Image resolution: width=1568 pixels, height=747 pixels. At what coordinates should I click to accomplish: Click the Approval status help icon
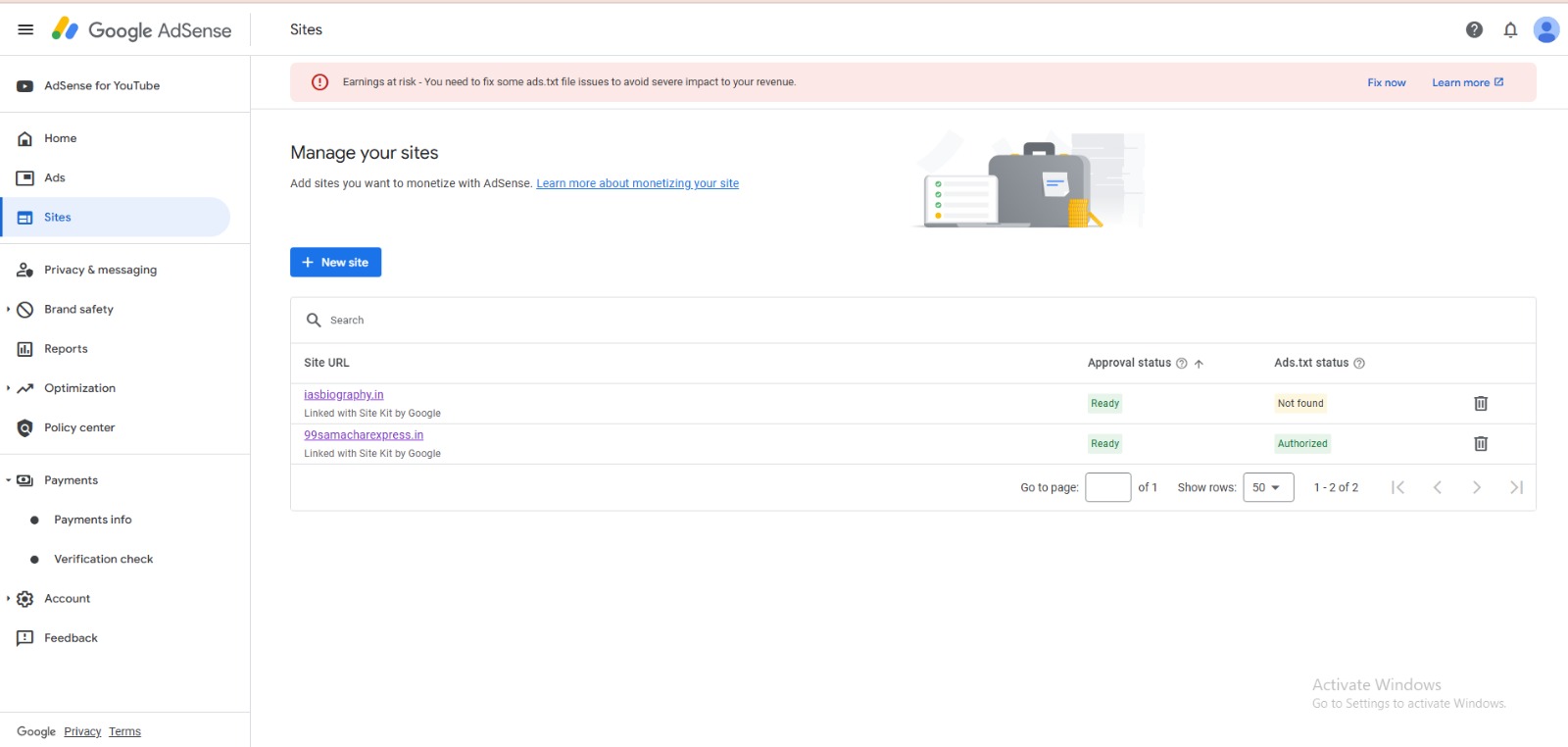pos(1182,363)
